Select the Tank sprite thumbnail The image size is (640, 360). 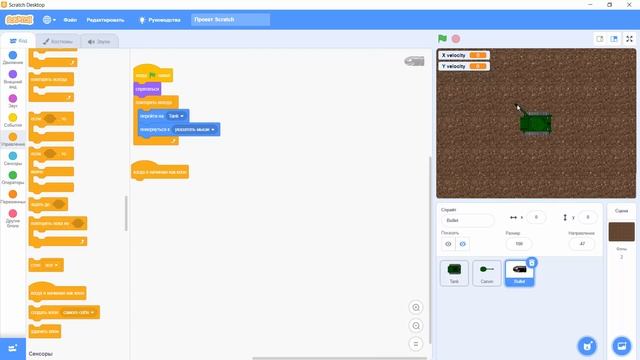[x=454, y=273]
